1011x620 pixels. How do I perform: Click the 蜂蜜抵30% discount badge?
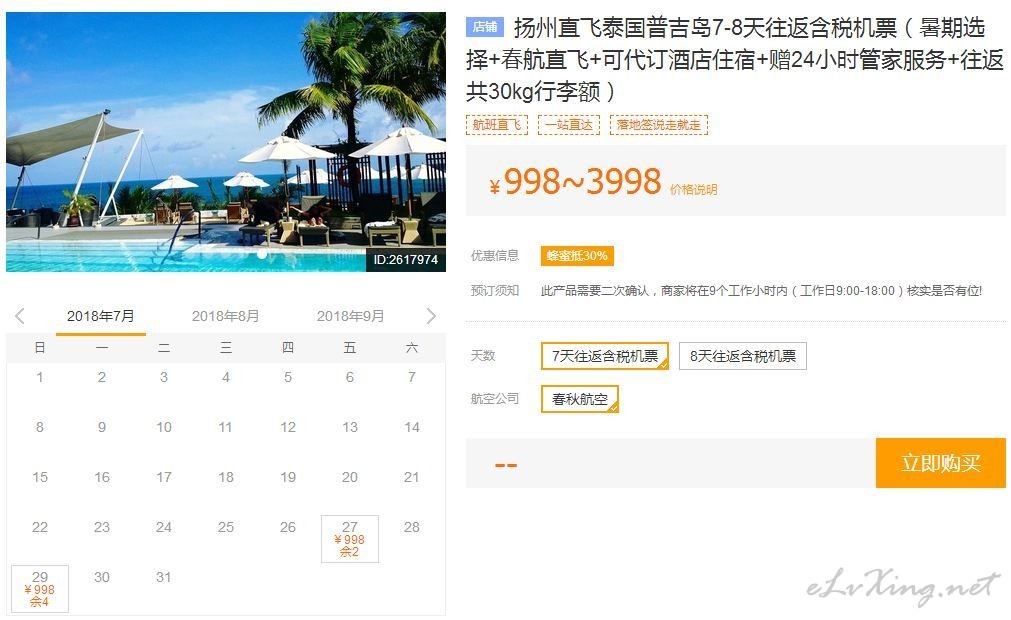pyautogui.click(x=577, y=256)
